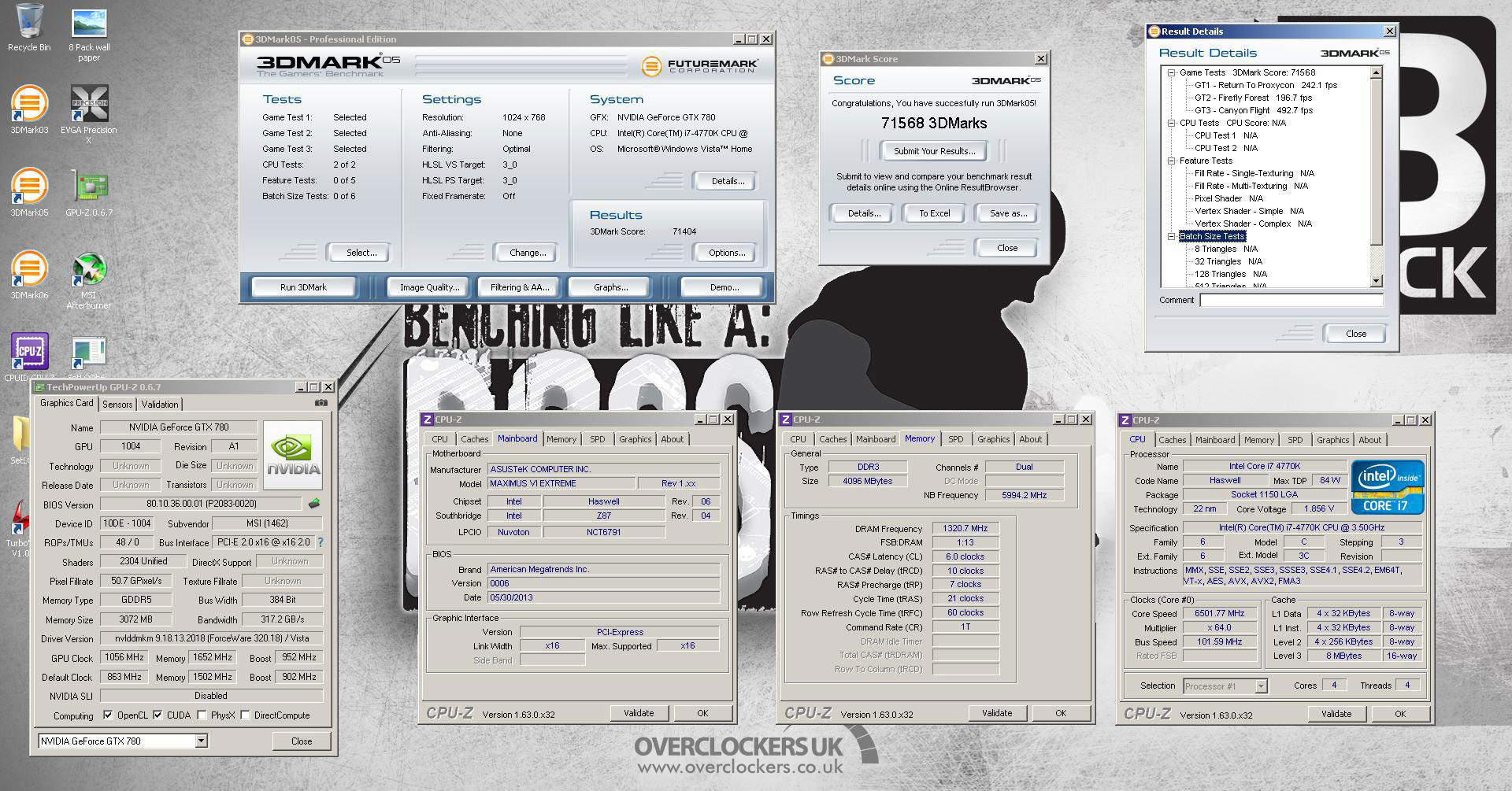The image size is (1512, 791).
Task: Click the To Excel button
Action: coord(935,213)
